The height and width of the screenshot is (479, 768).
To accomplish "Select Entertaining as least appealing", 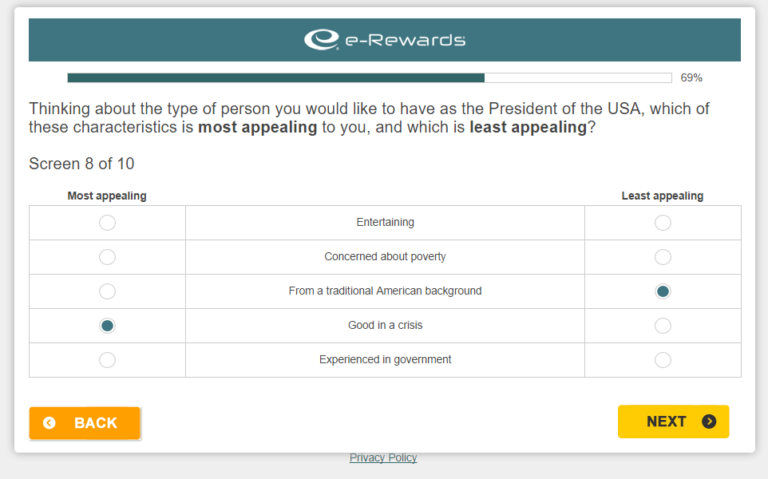I will 662,223.
